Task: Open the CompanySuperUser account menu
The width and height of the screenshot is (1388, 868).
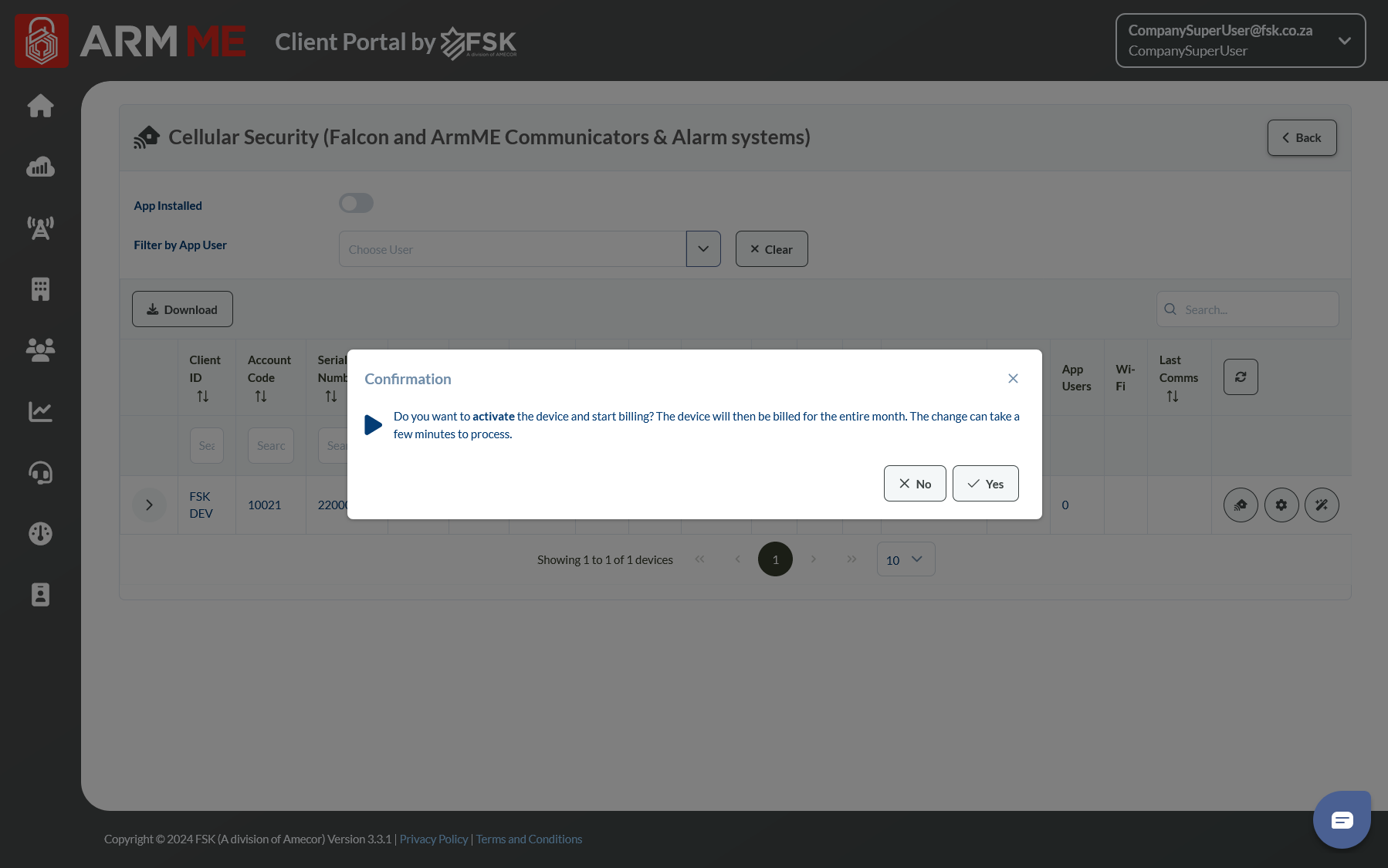Action: coord(1240,41)
